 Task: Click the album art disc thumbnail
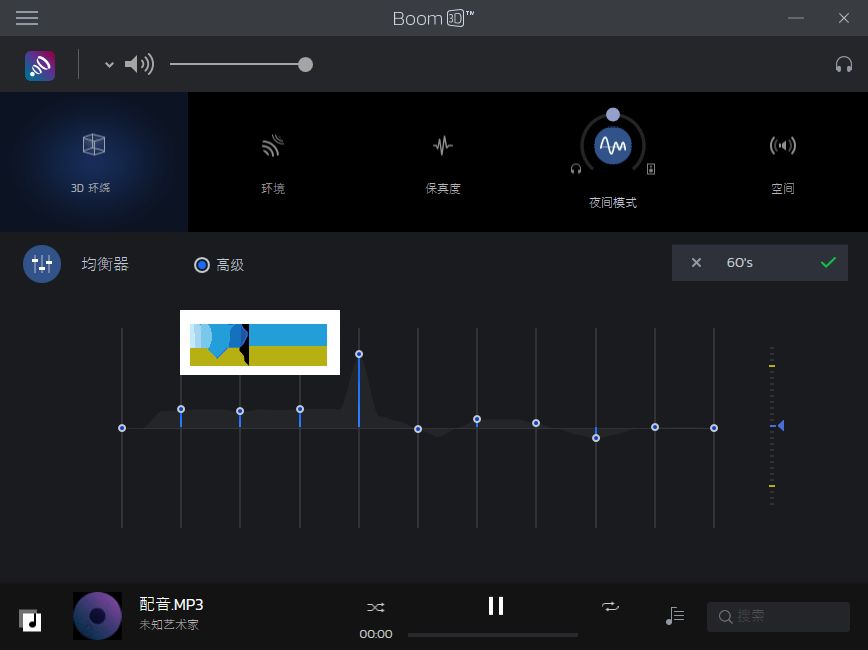tap(97, 616)
